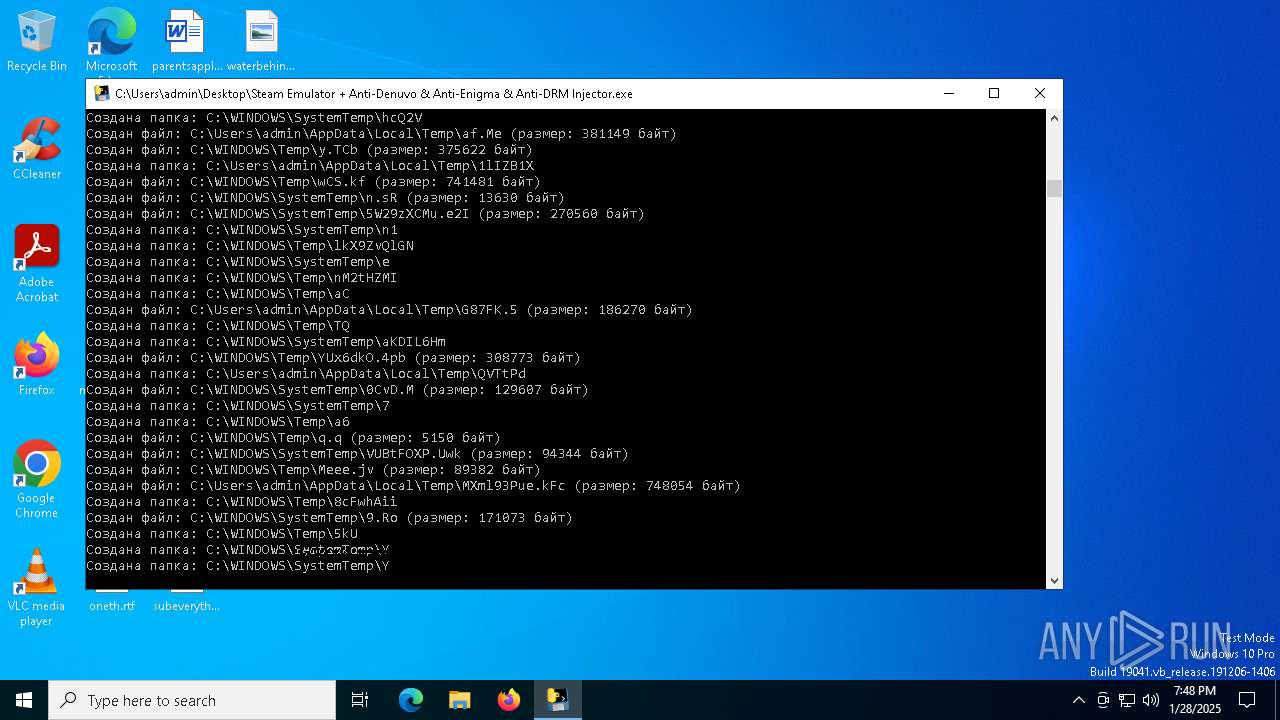
Task: Click the line with folder lkX9ZvQlGN
Action: pyautogui.click(x=250, y=246)
